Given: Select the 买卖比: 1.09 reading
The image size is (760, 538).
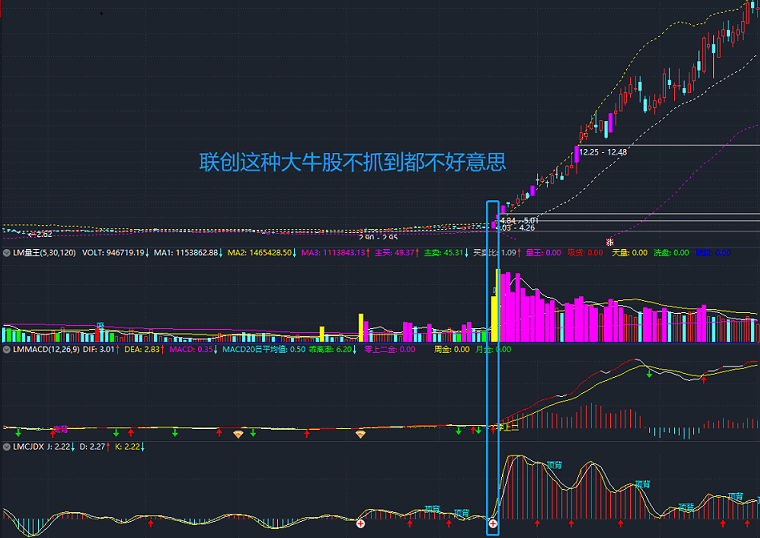Looking at the screenshot, I should (x=497, y=253).
